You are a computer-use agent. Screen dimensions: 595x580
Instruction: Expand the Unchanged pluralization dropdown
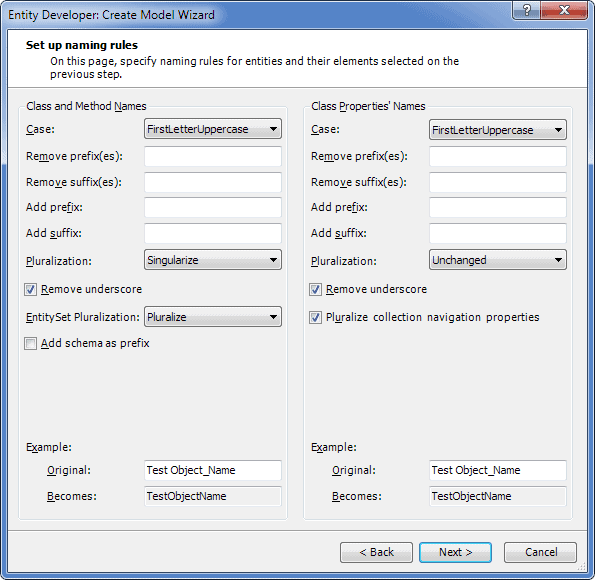pyautogui.click(x=498, y=260)
